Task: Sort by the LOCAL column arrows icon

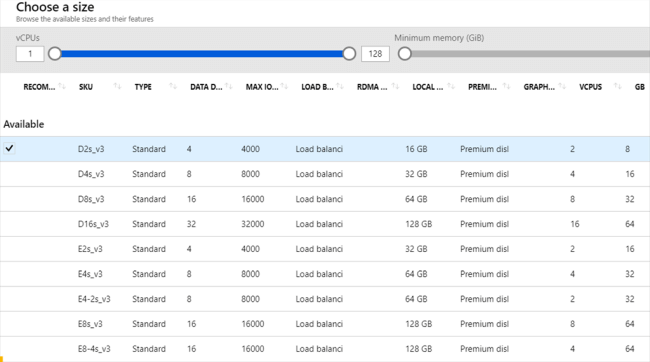Action: [x=451, y=86]
